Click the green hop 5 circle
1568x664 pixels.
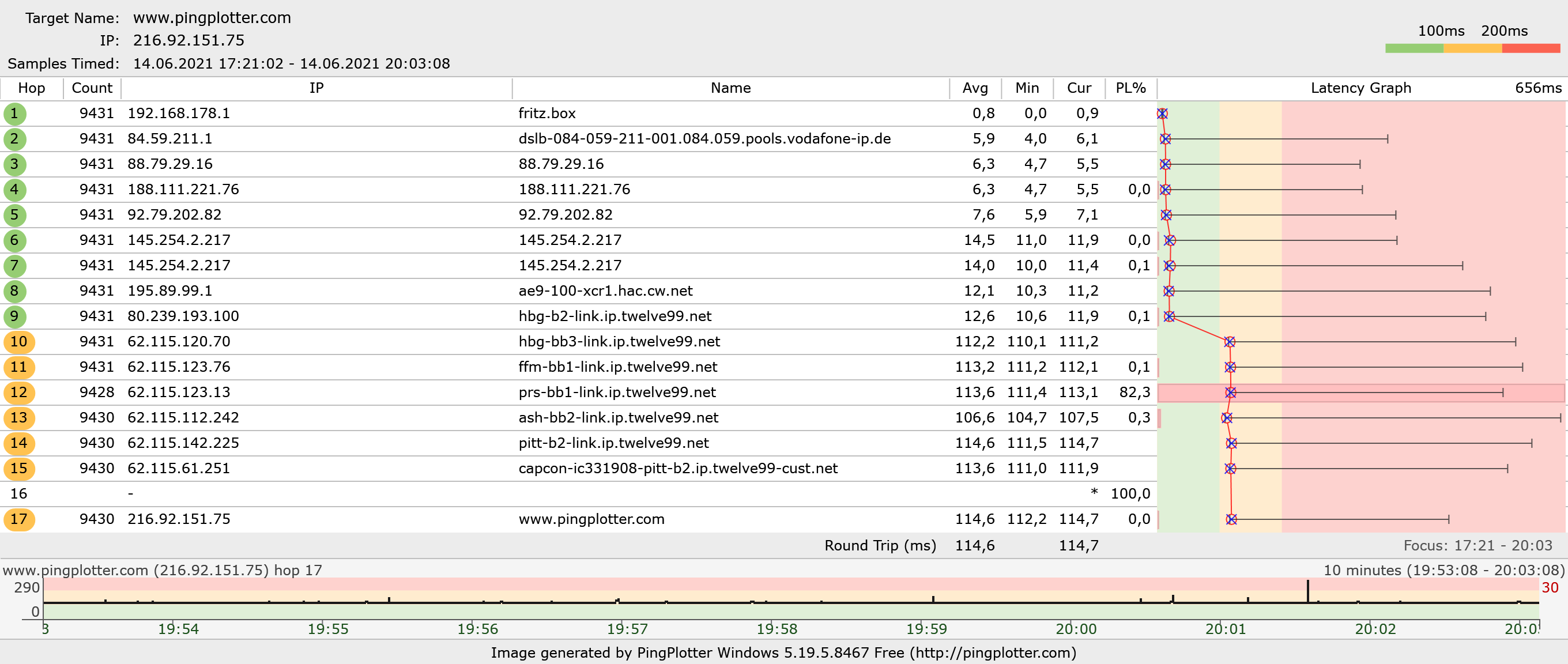[14, 215]
